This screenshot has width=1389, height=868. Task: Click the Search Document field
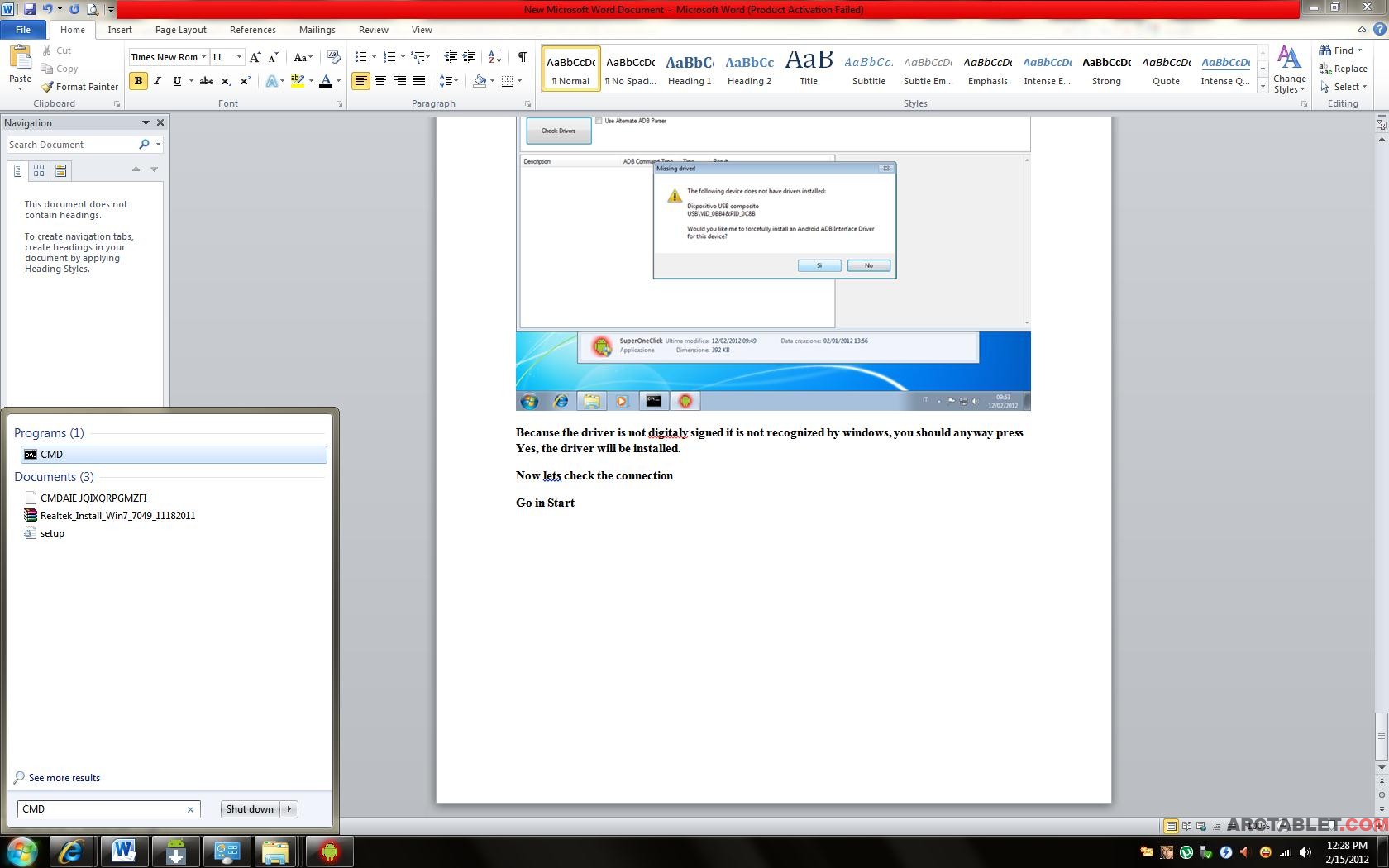73,145
